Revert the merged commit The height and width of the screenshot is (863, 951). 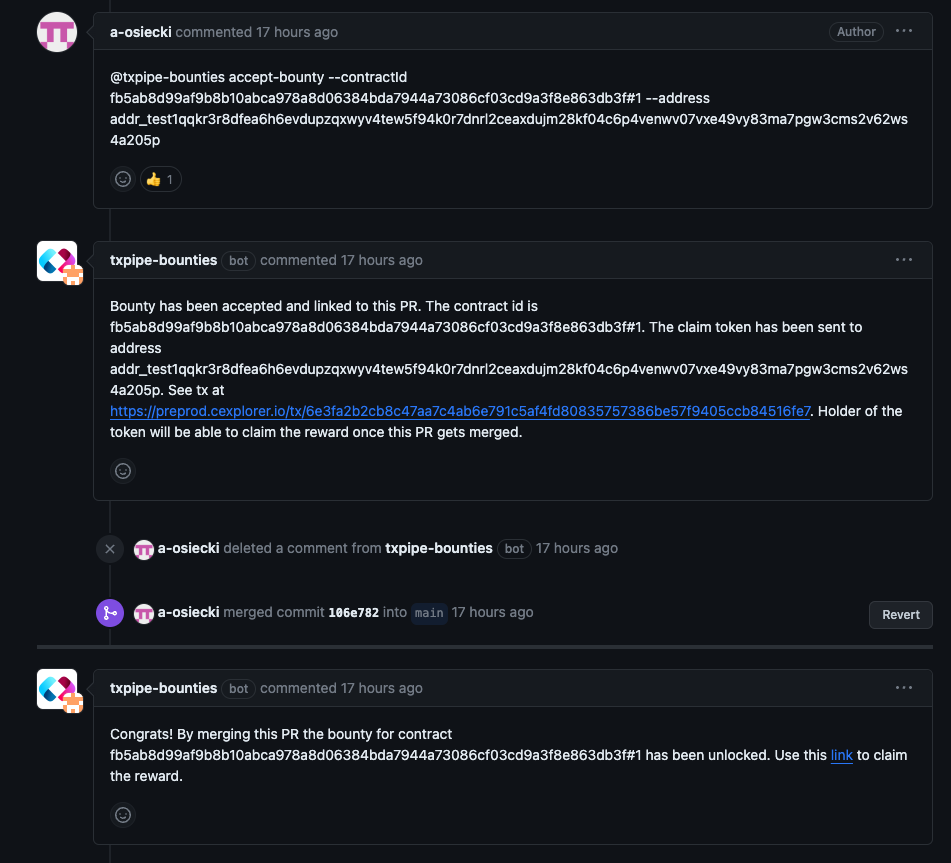pos(900,614)
